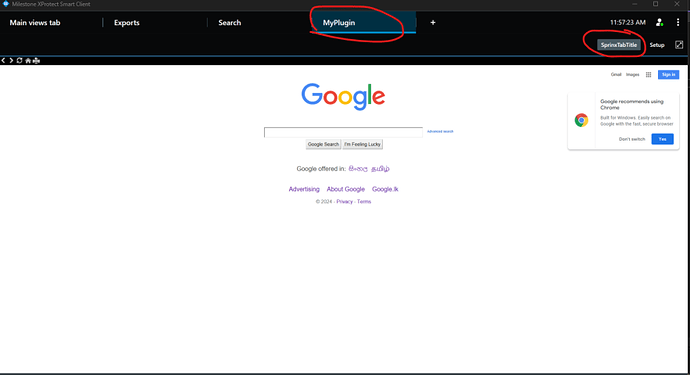
Task: Open About Google link
Action: coord(345,189)
